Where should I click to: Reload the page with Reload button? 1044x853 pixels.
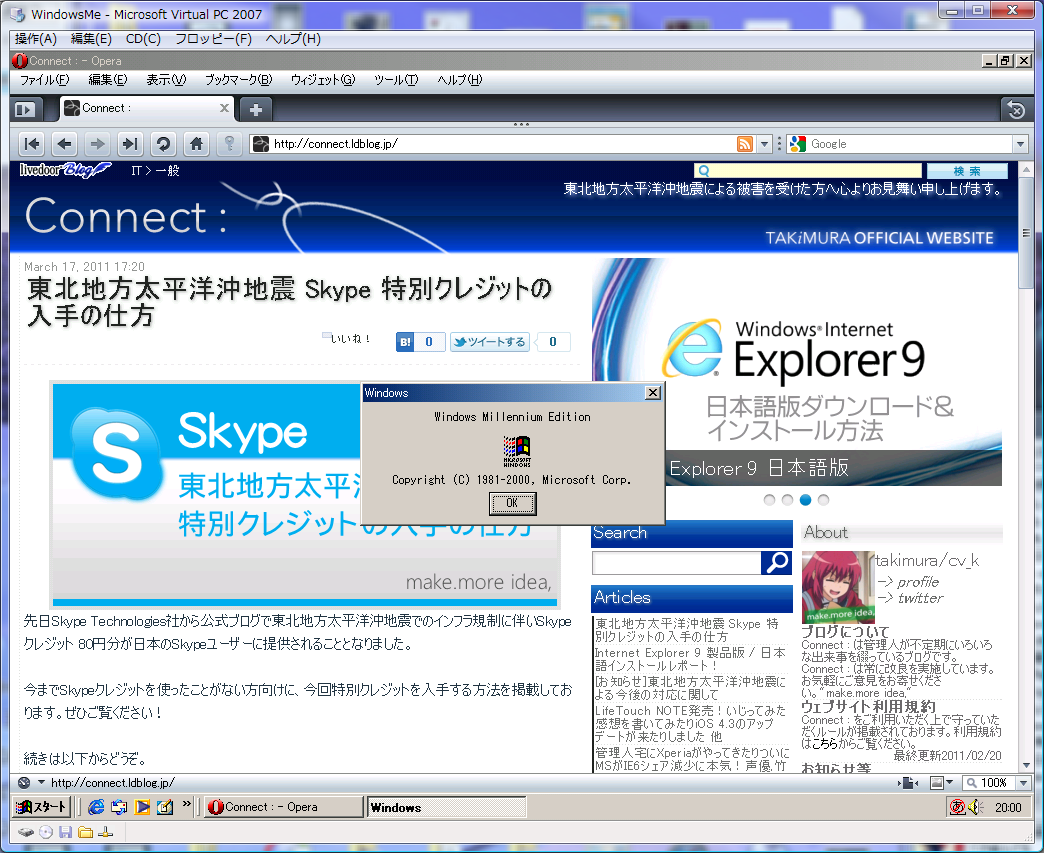pyautogui.click(x=163, y=144)
